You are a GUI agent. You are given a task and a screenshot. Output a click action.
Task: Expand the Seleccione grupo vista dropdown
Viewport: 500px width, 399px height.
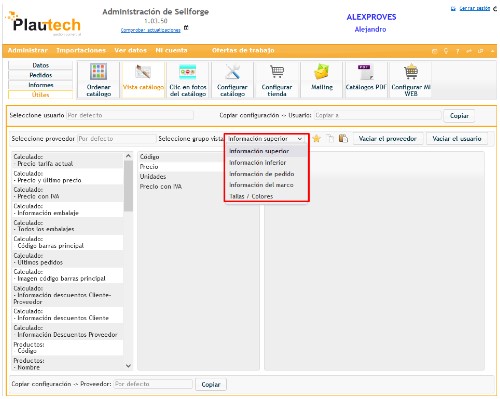coord(265,139)
